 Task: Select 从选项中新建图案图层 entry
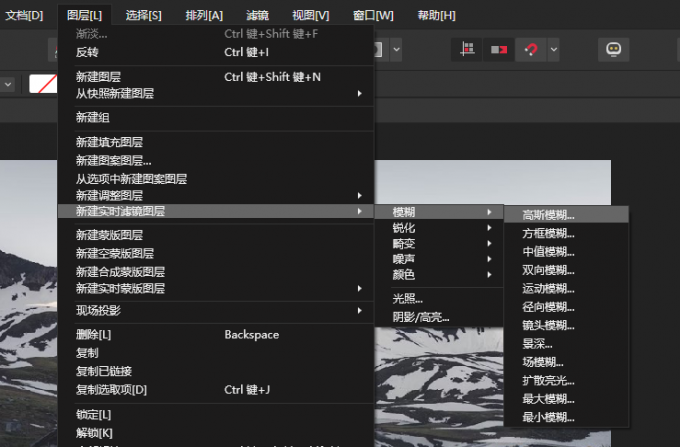pos(216,179)
